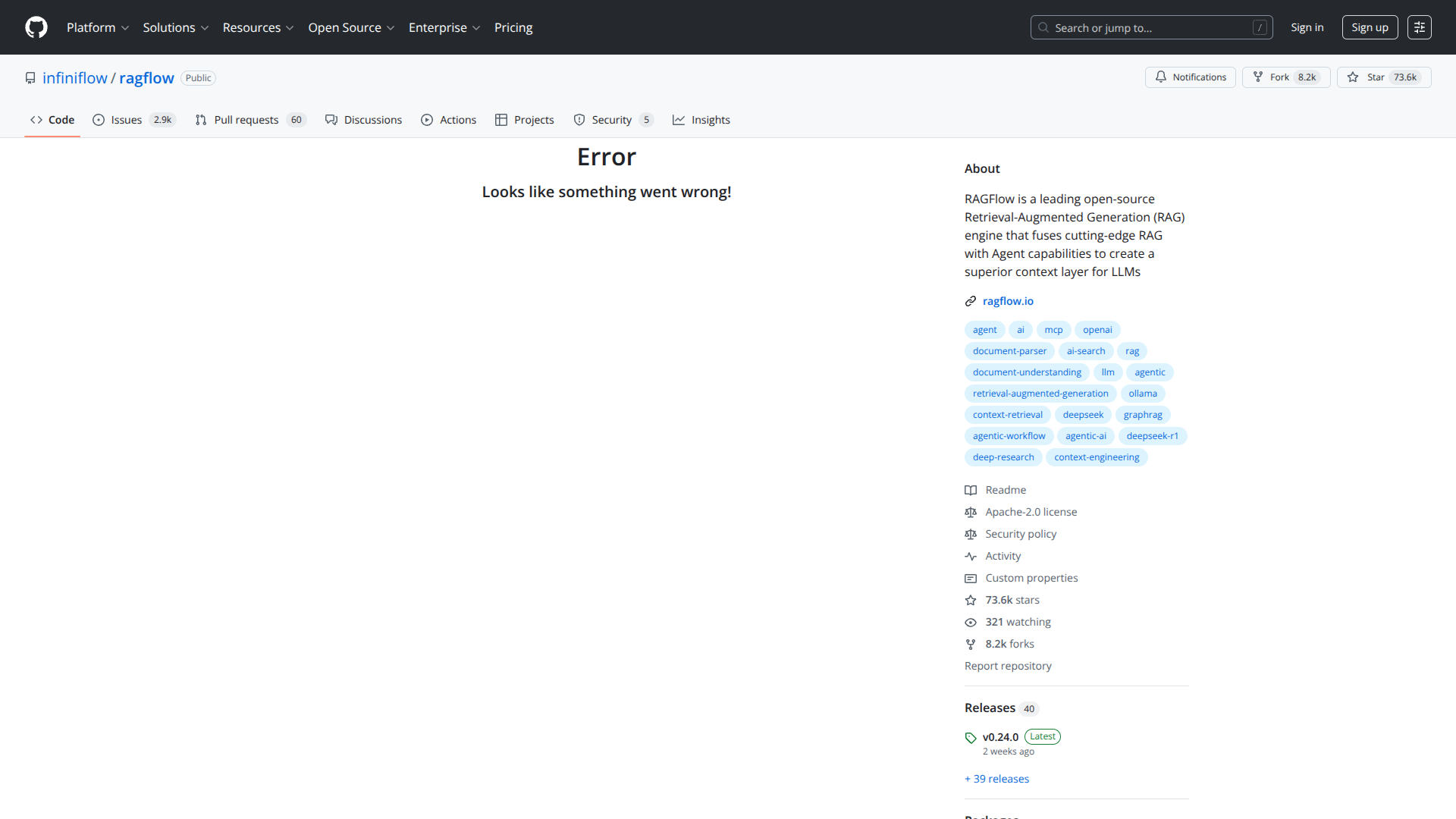Click the Sign up button

point(1369,27)
